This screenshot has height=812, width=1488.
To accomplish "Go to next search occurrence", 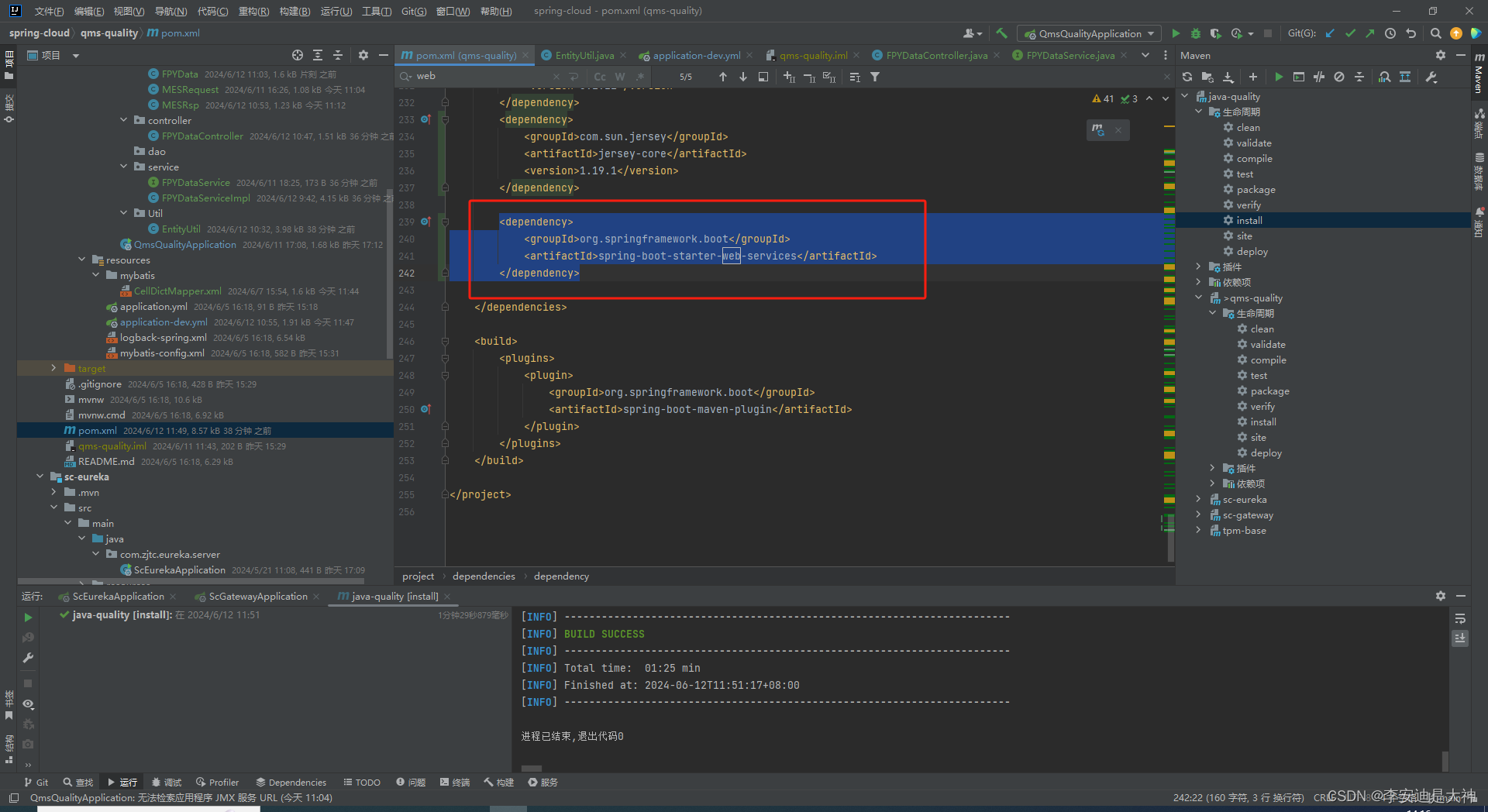I will coord(743,77).
